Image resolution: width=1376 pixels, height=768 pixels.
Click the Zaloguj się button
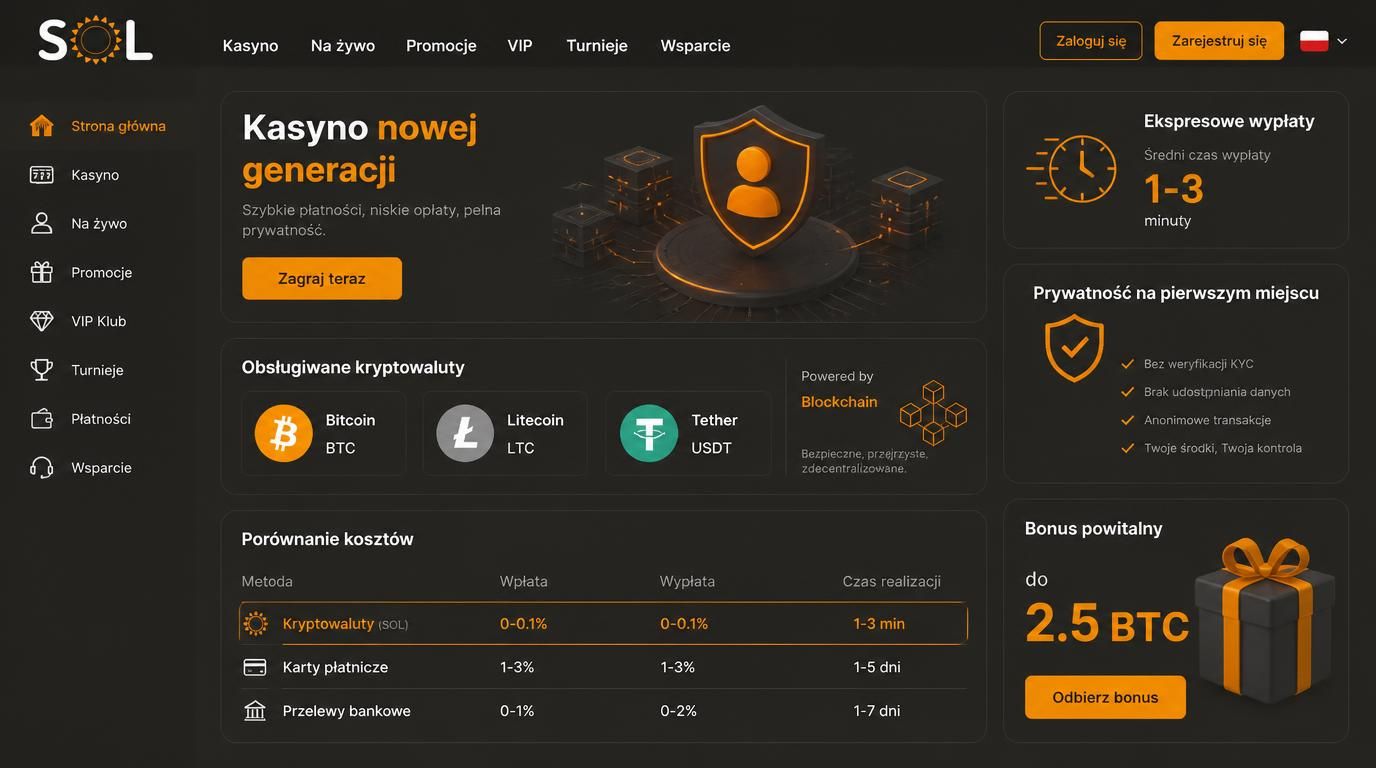pyautogui.click(x=1091, y=41)
